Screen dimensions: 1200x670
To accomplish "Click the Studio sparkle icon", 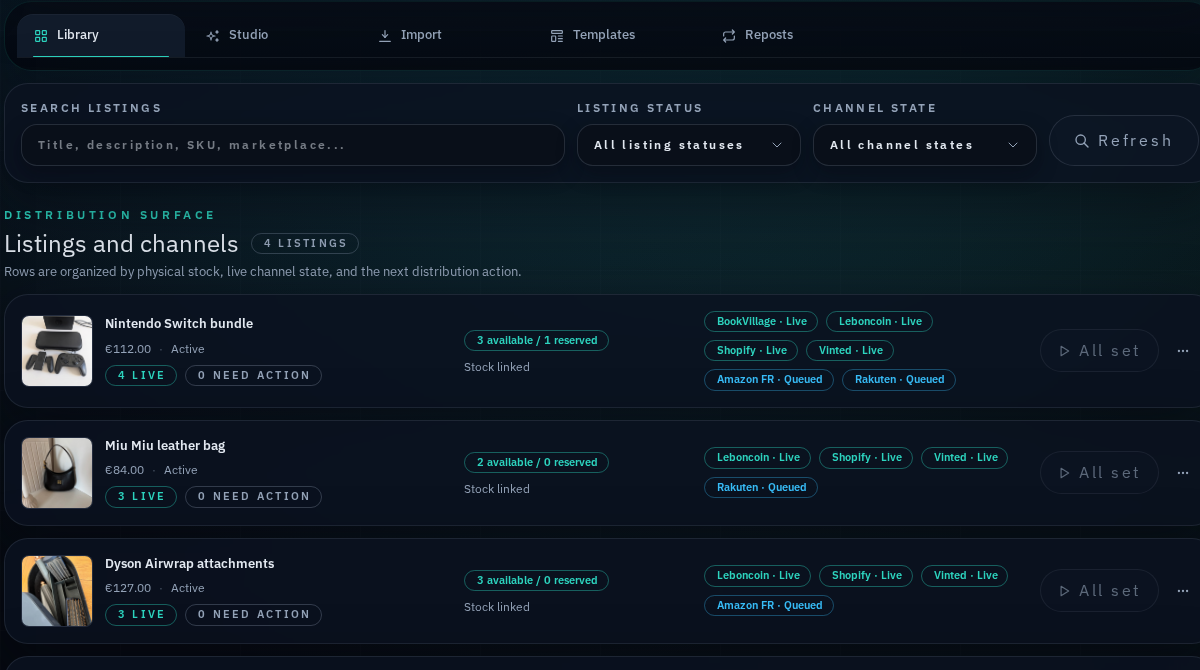I will [x=213, y=36].
